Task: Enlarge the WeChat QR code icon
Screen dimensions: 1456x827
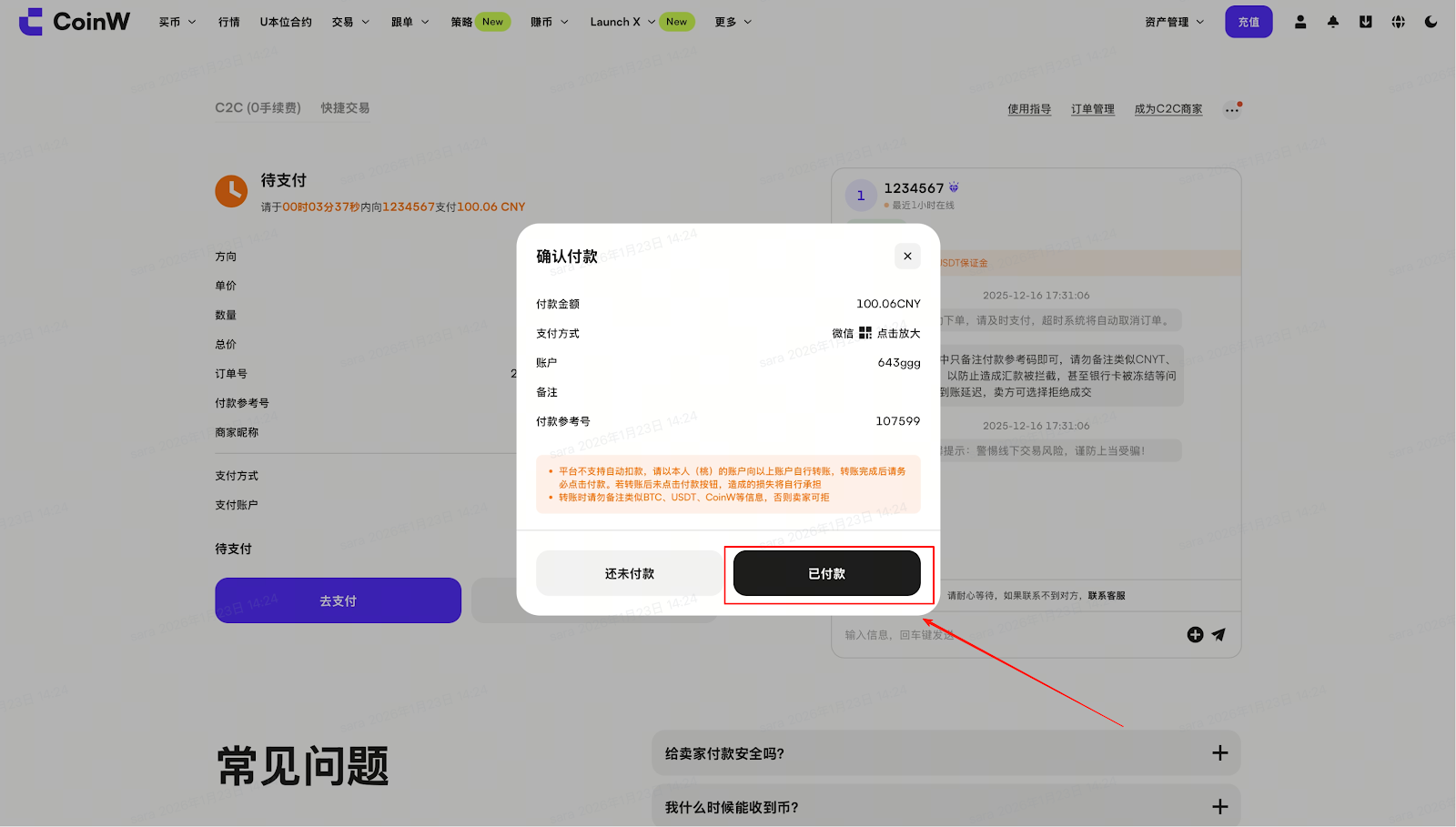Action: (x=865, y=333)
